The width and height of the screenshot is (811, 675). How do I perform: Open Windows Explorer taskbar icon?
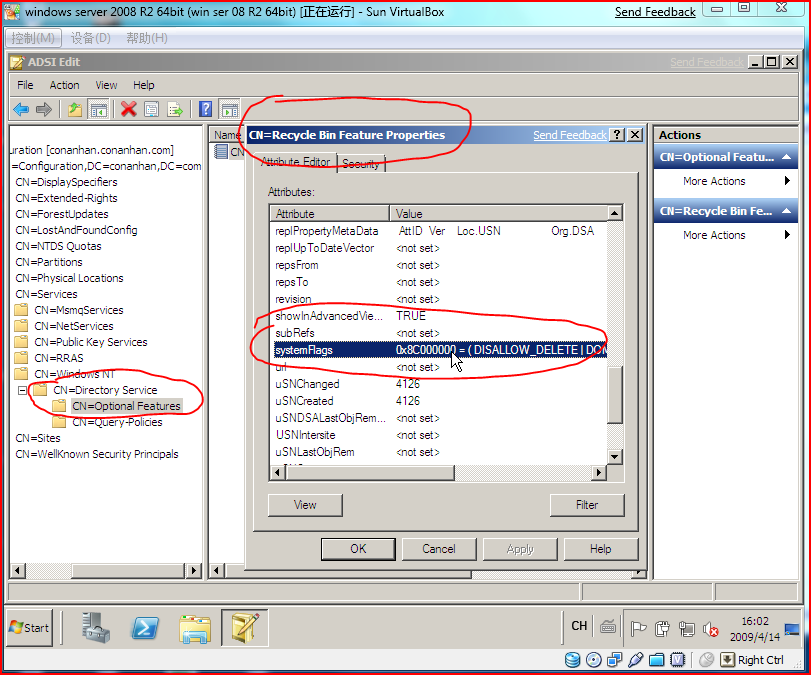point(194,628)
